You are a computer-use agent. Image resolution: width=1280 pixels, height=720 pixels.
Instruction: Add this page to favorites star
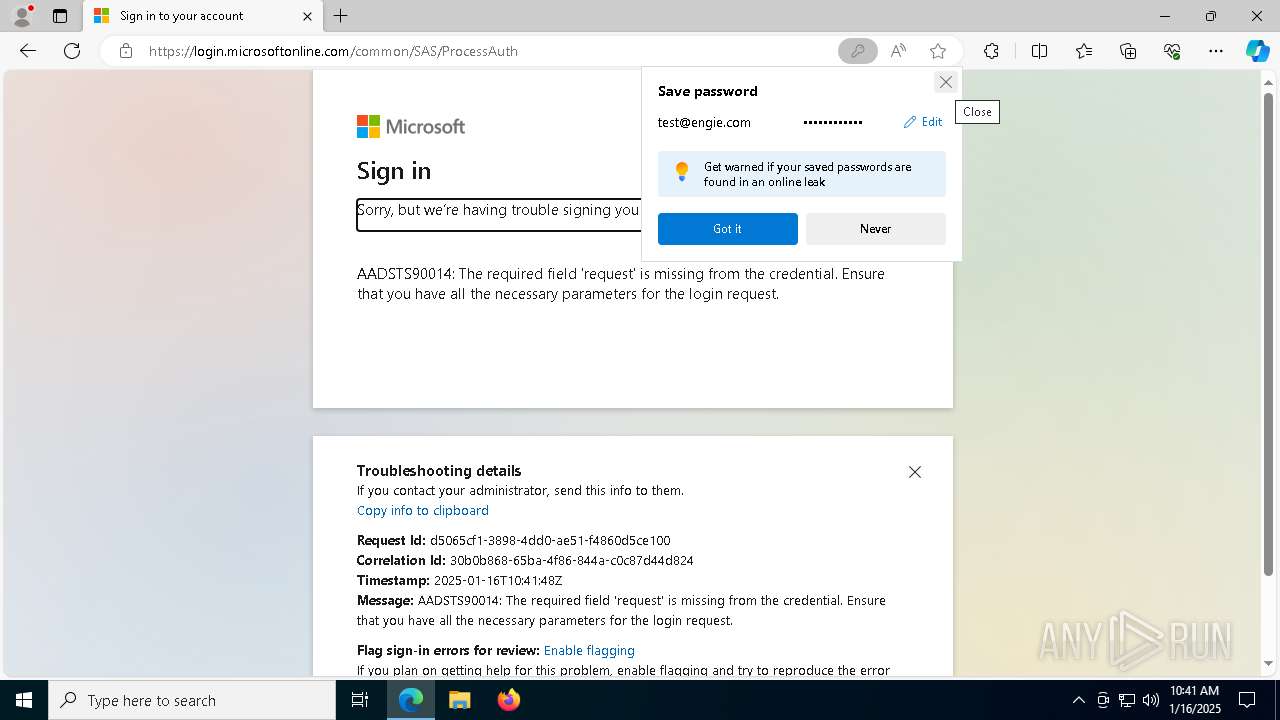click(938, 51)
